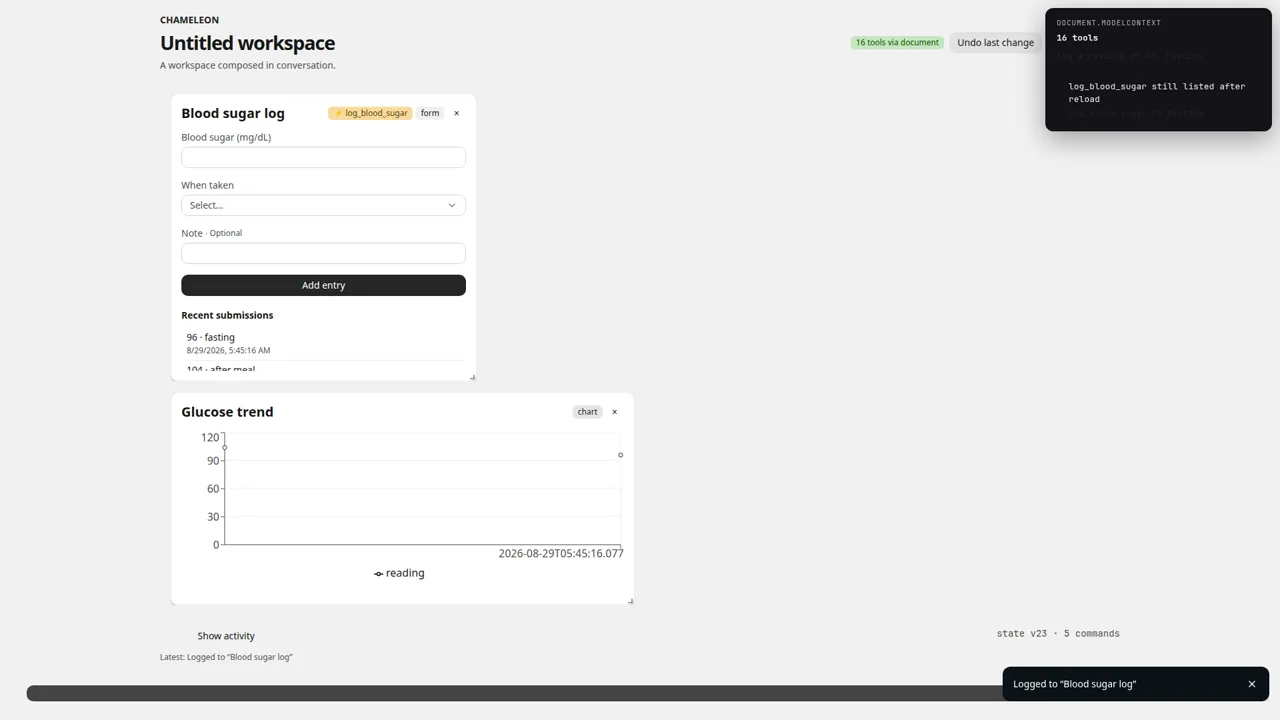Click 'A workspace composed in conversation.' subtitle
Screen dimensions: 1280x720
pos(248,65)
